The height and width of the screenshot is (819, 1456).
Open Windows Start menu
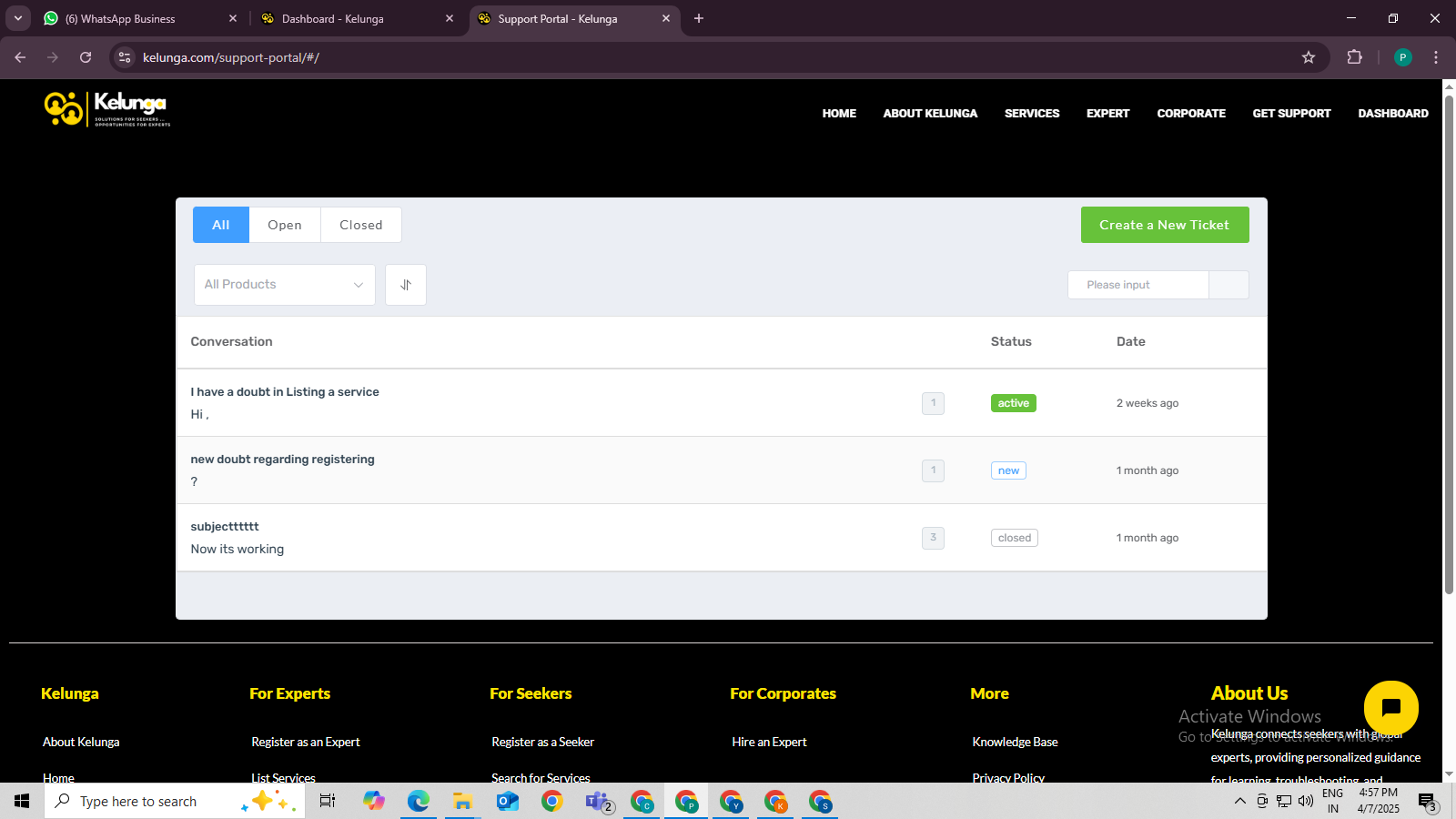click(22, 801)
